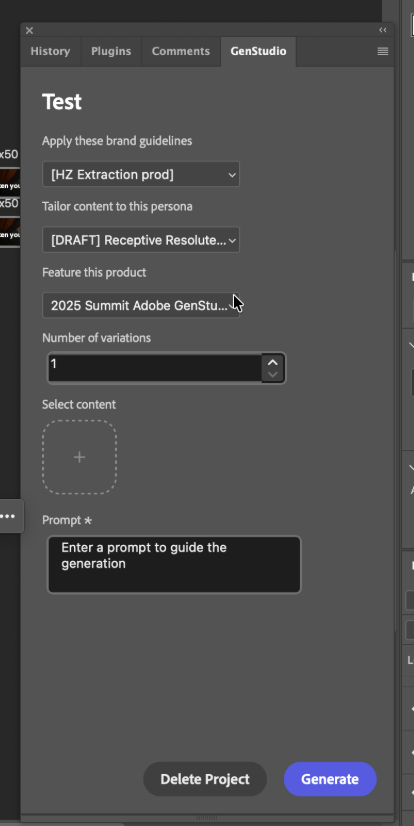Viewport: 414px width, 826px height.
Task: Decrease number of variations with down arrow
Action: (273, 375)
